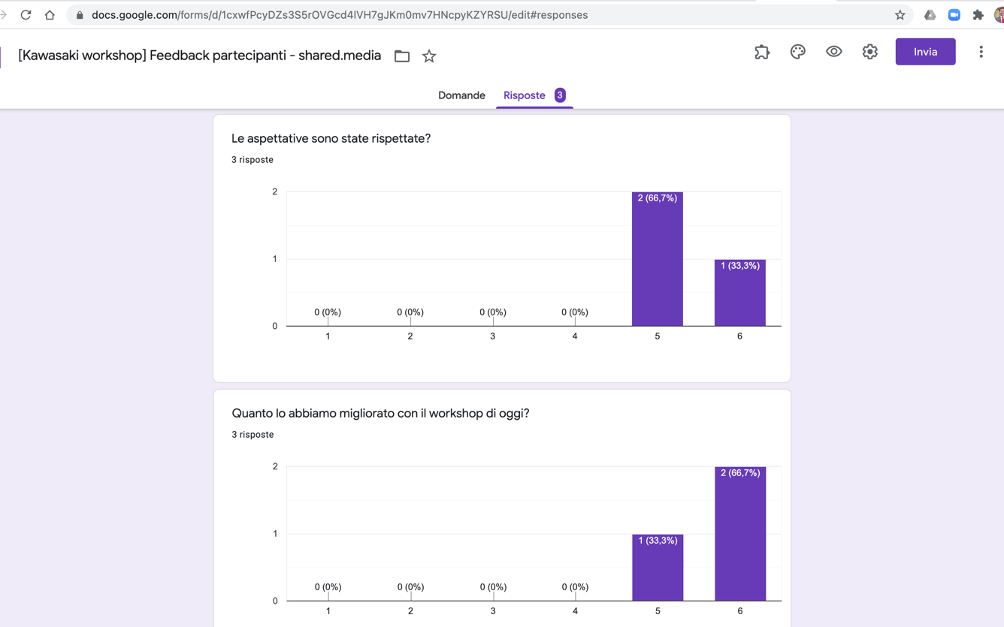The height and width of the screenshot is (627, 1004).
Task: Open the Zoom extension icon
Action: pyautogui.click(x=954, y=15)
